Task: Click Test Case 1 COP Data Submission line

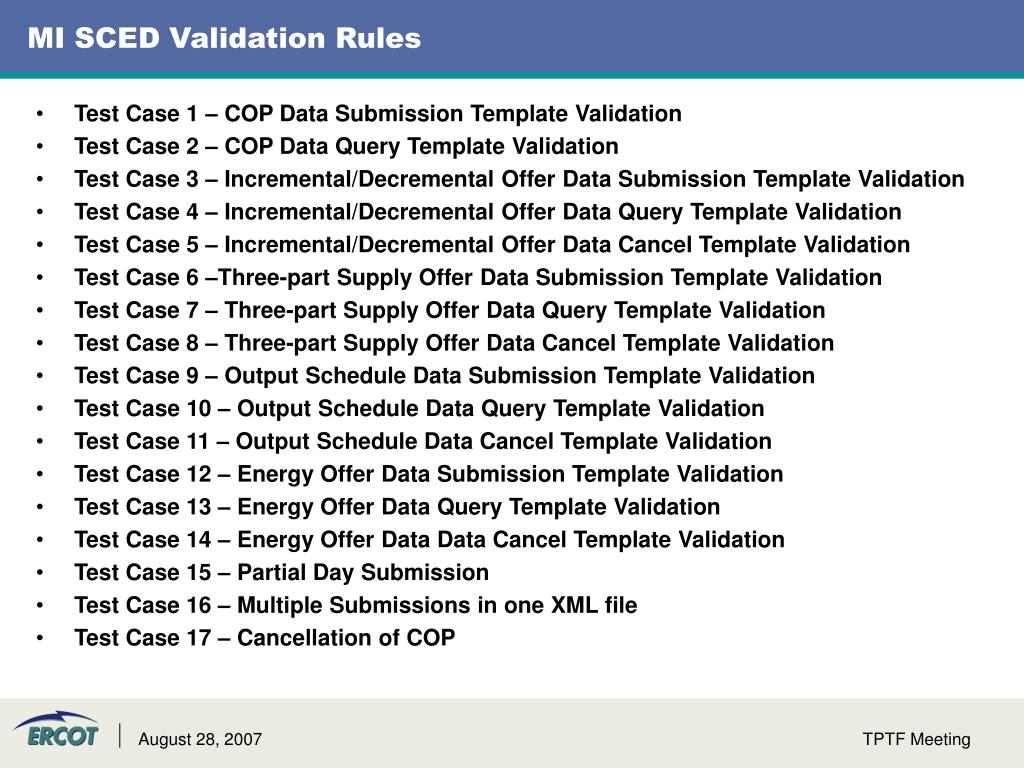Action: (377, 114)
